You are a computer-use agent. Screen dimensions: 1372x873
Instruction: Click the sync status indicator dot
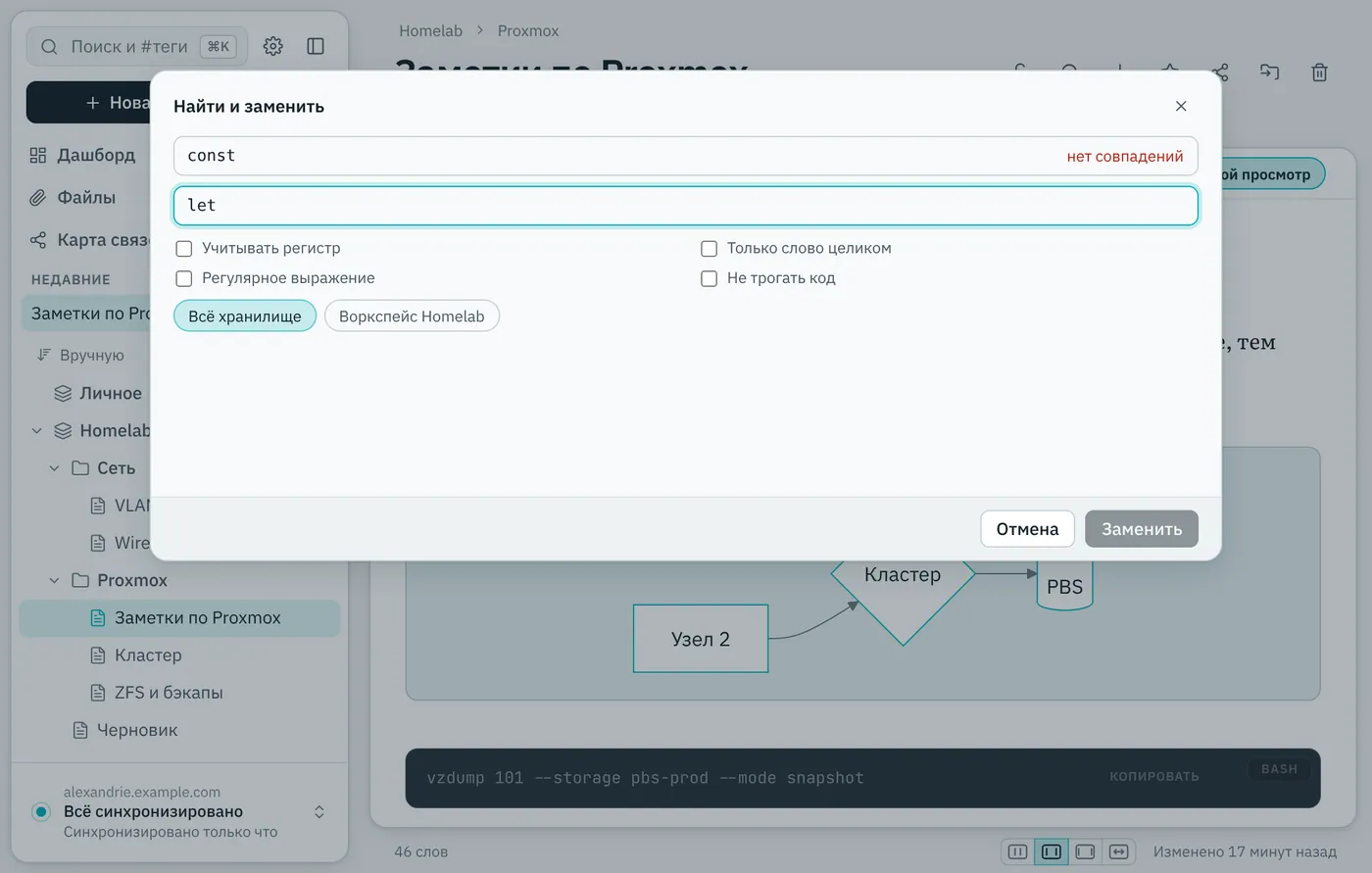tap(41, 811)
